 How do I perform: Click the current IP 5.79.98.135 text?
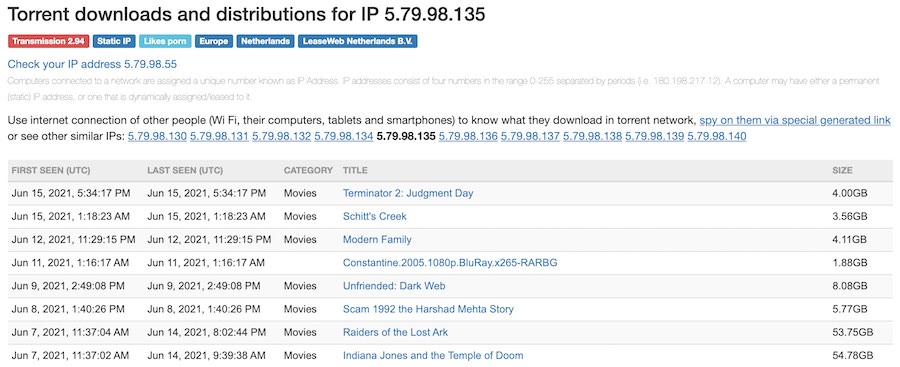(x=406, y=137)
